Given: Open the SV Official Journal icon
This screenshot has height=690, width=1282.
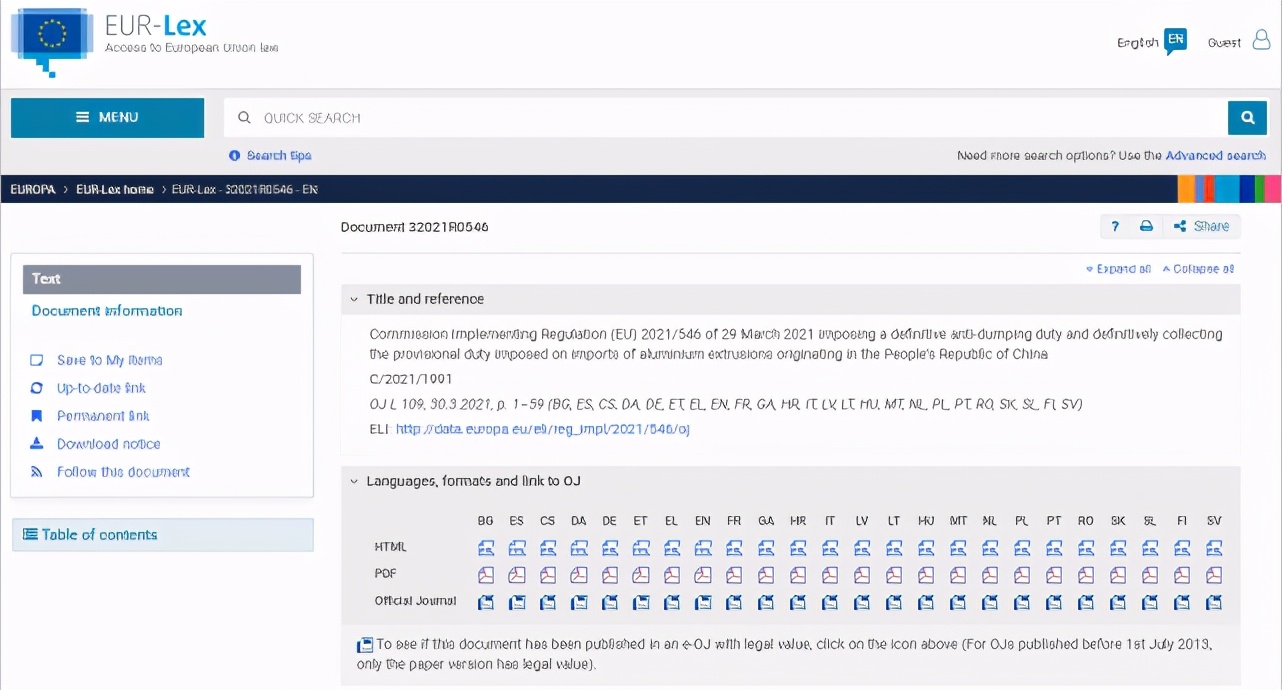Looking at the screenshot, I should click(1214, 602).
